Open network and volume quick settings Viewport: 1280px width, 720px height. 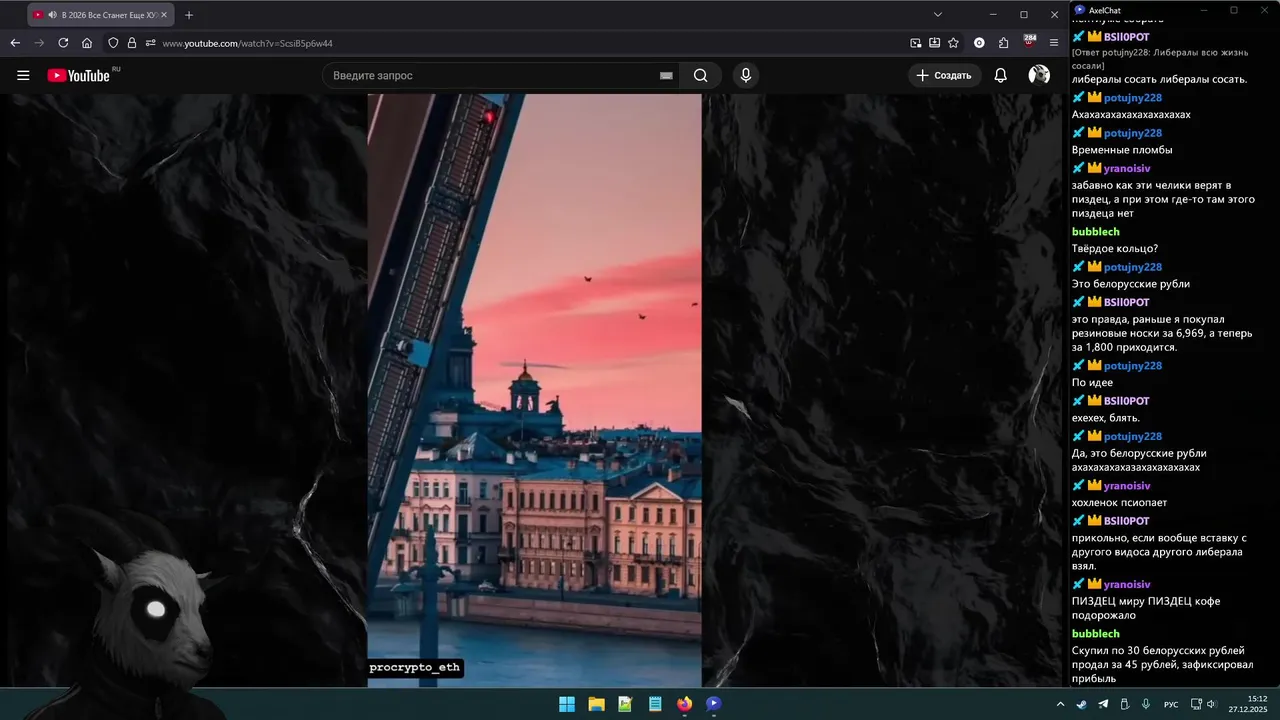tap(1203, 704)
